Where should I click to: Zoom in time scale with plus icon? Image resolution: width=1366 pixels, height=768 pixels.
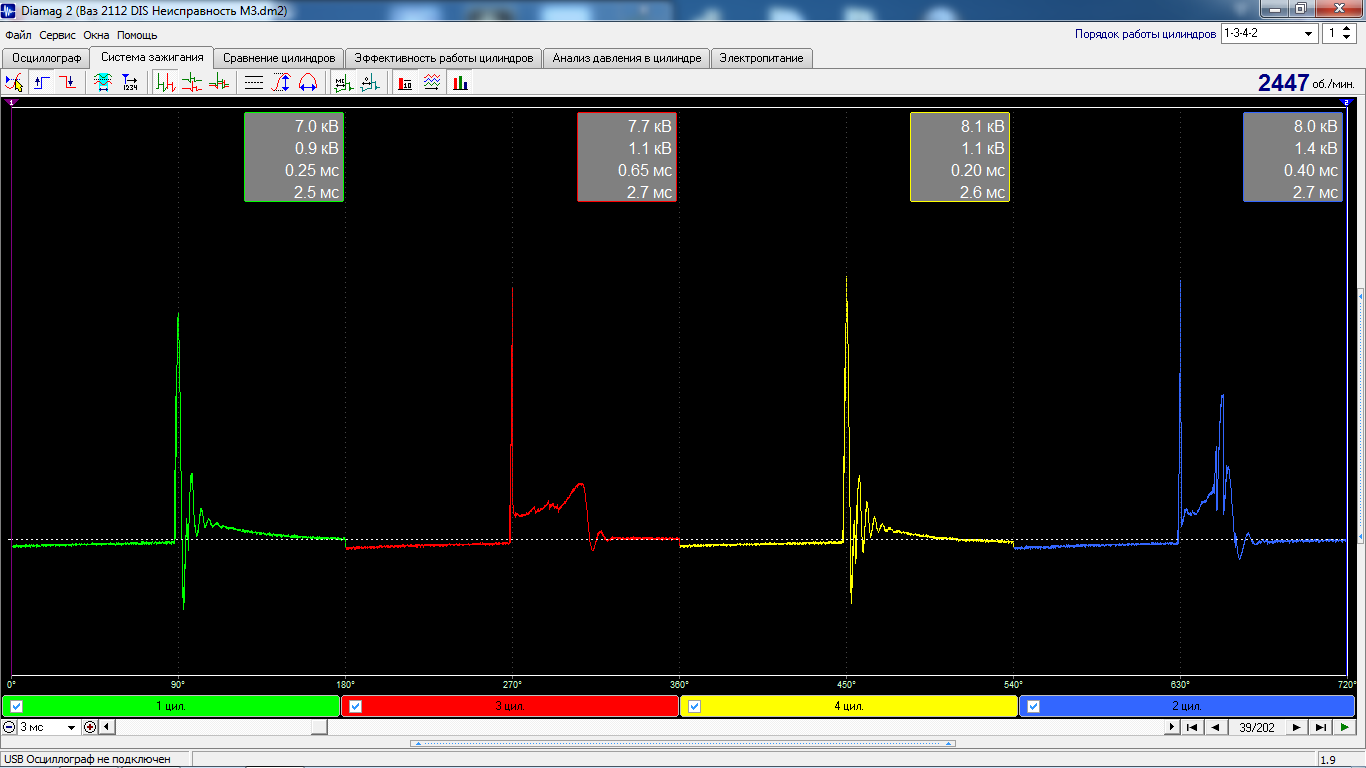tap(90, 727)
